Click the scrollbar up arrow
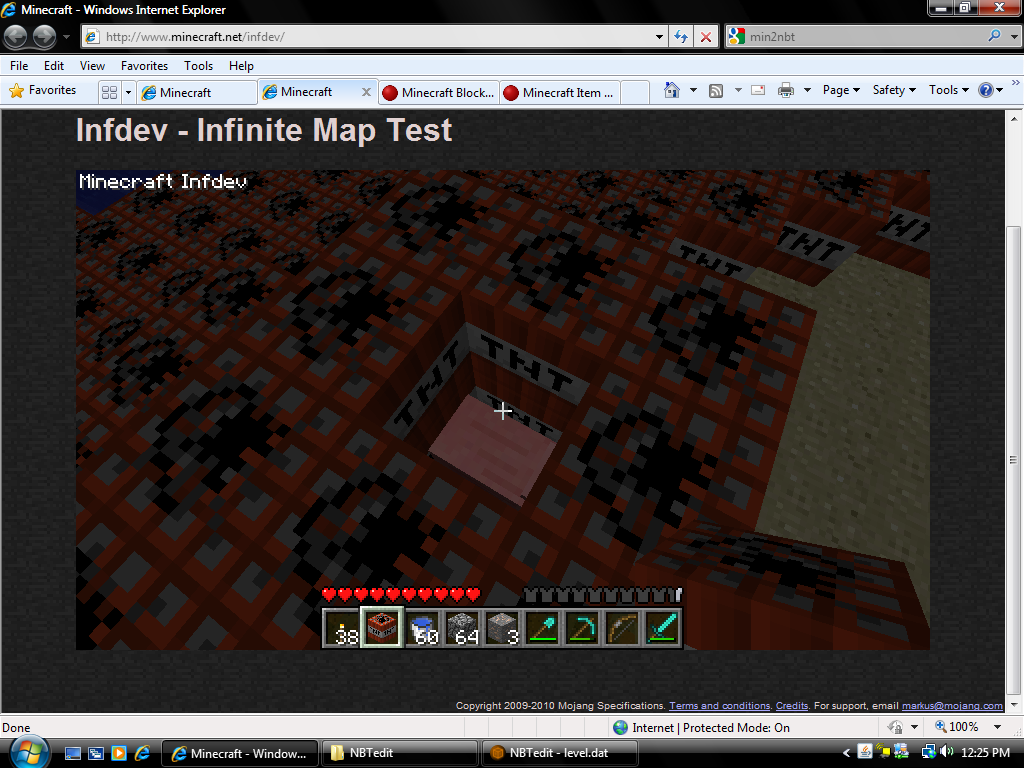This screenshot has height=768, width=1024. point(1013,119)
